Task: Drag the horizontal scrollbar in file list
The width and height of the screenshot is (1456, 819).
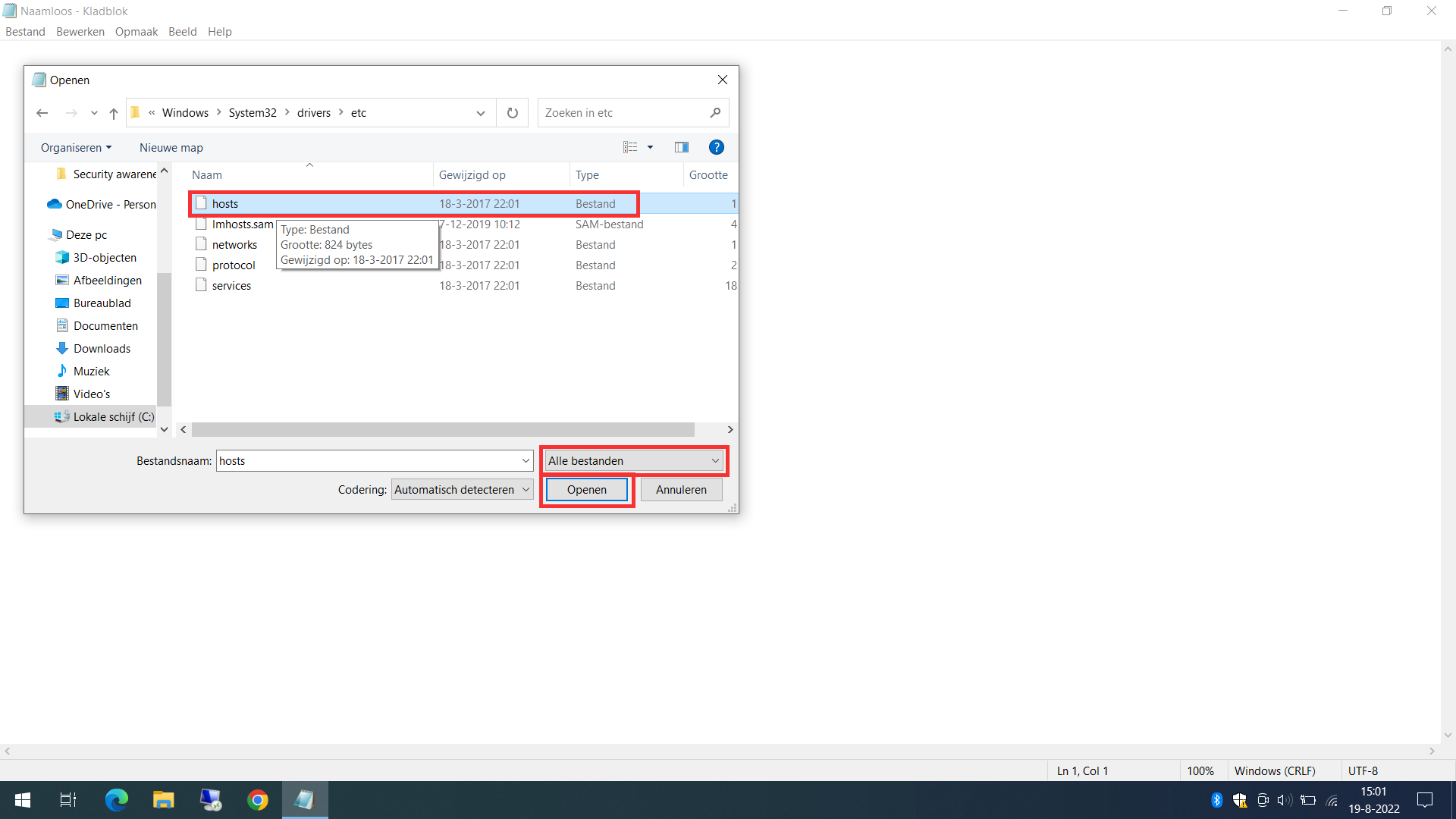Action: pyautogui.click(x=456, y=429)
